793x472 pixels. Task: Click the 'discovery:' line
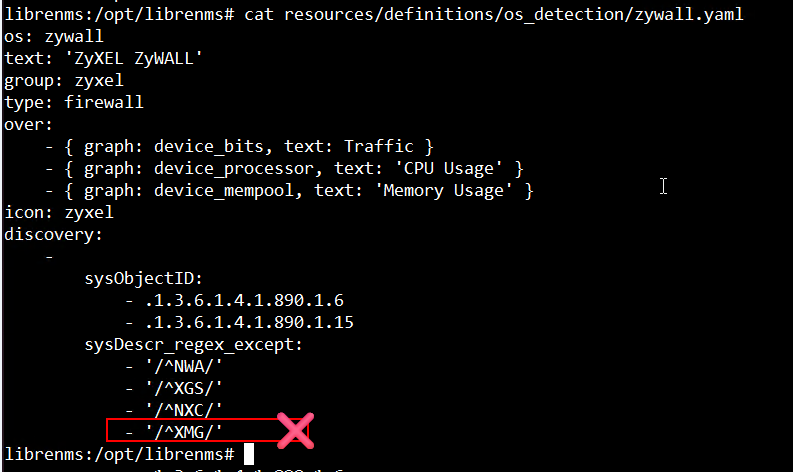pyautogui.click(x=53, y=234)
